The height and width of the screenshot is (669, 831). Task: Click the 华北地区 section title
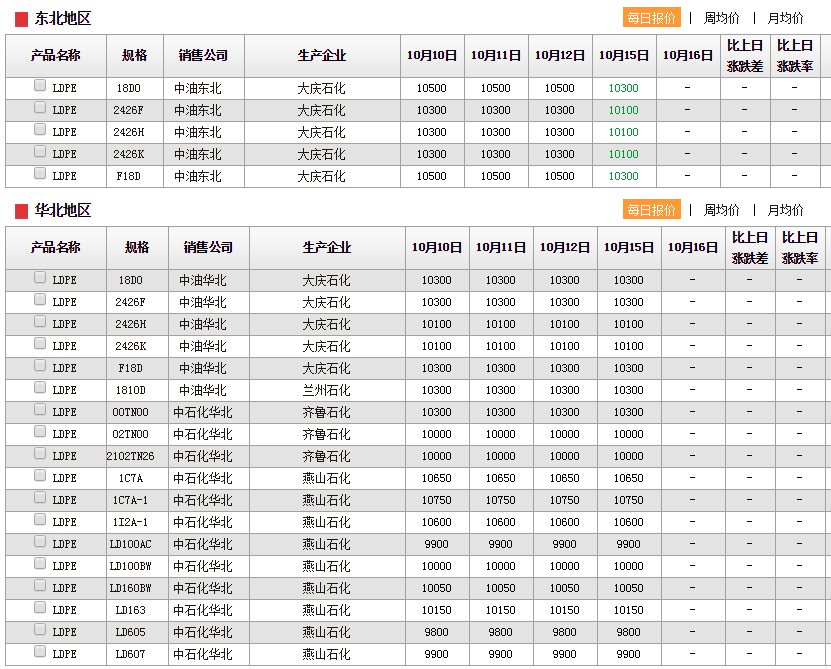tap(63, 210)
